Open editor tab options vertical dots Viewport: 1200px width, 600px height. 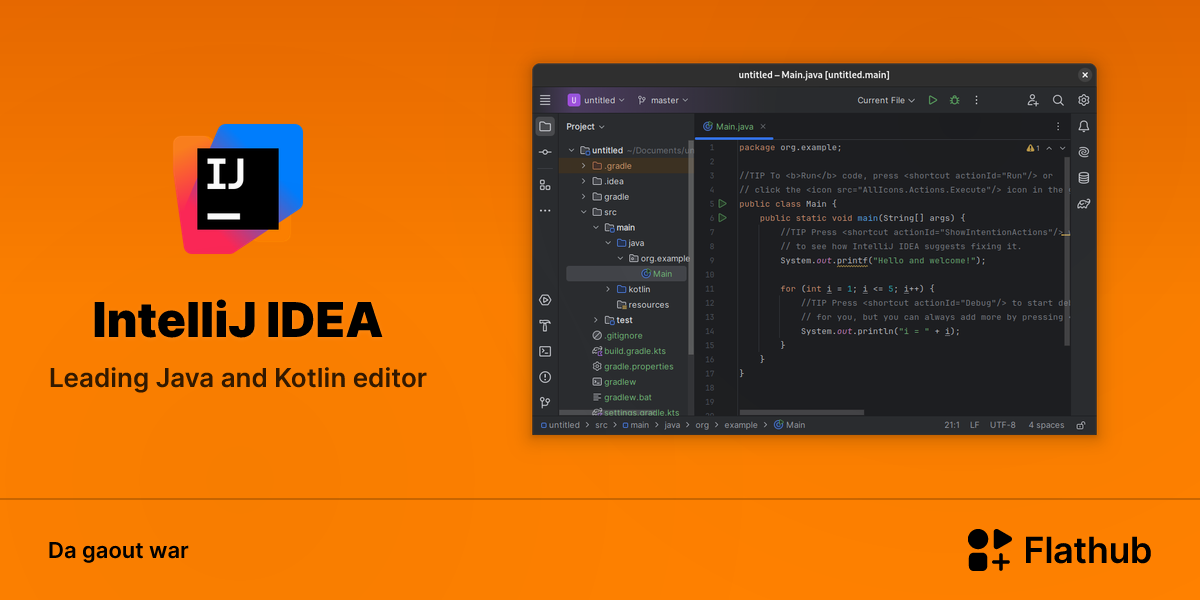[x=1058, y=126]
